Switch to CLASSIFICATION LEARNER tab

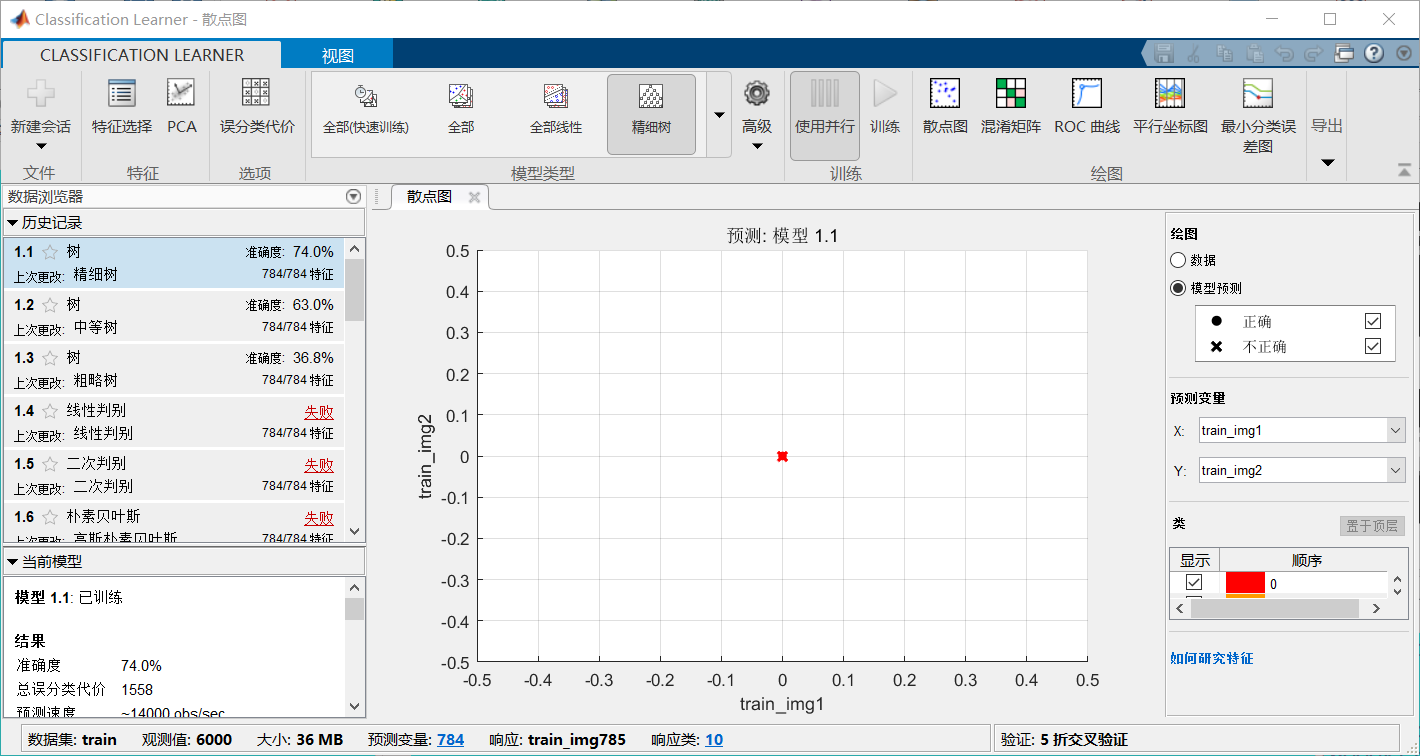pyautogui.click(x=142, y=55)
